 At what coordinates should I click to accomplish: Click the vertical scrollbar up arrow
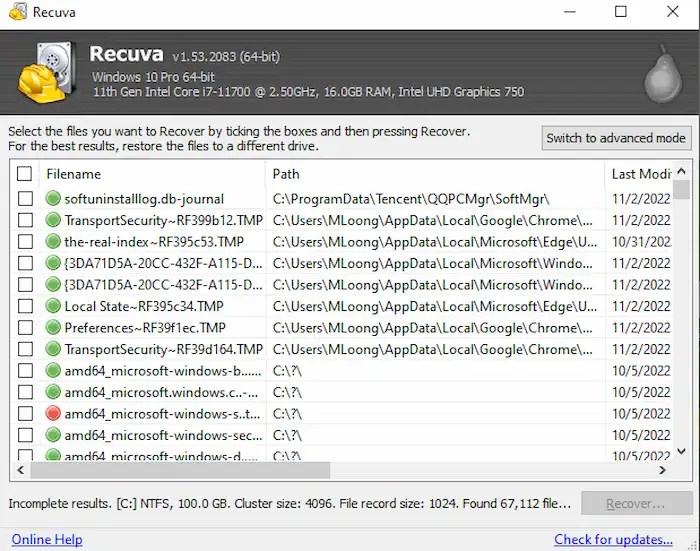tap(681, 171)
